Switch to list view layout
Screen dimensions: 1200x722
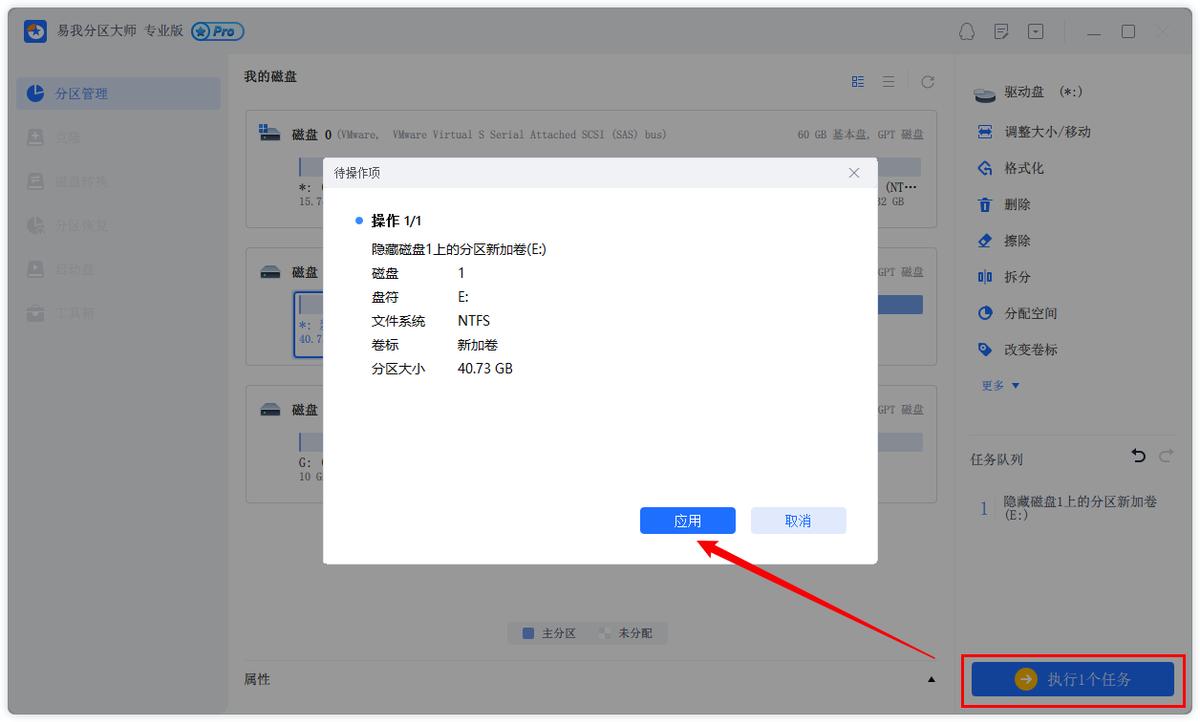pyautogui.click(x=888, y=81)
